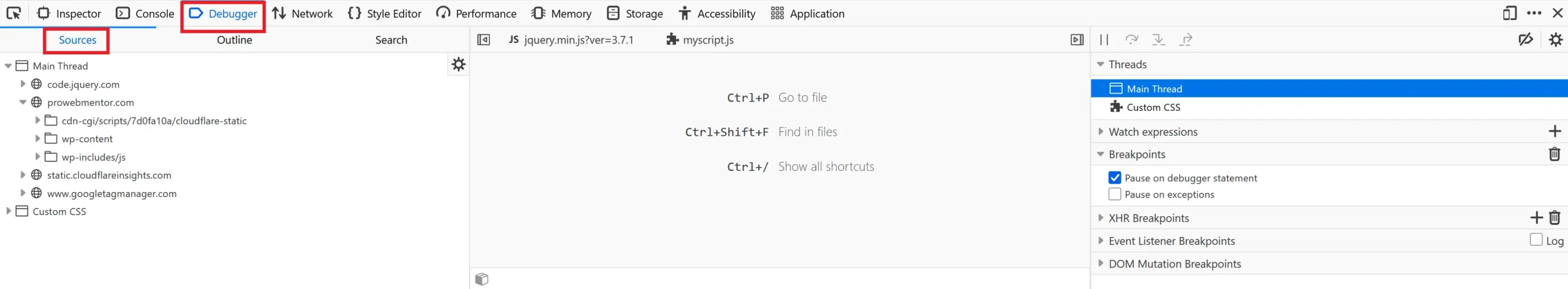
Task: Expand the wp-content folder
Action: [37, 138]
